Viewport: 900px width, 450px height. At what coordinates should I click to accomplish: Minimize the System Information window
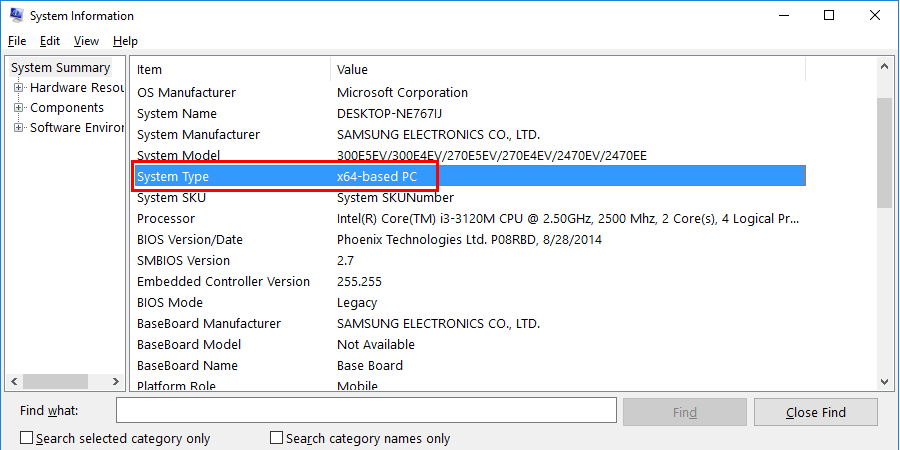point(782,15)
